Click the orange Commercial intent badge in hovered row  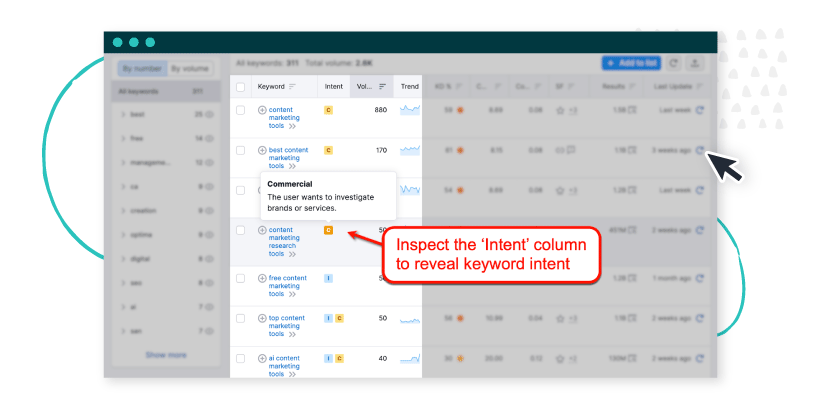click(328, 230)
